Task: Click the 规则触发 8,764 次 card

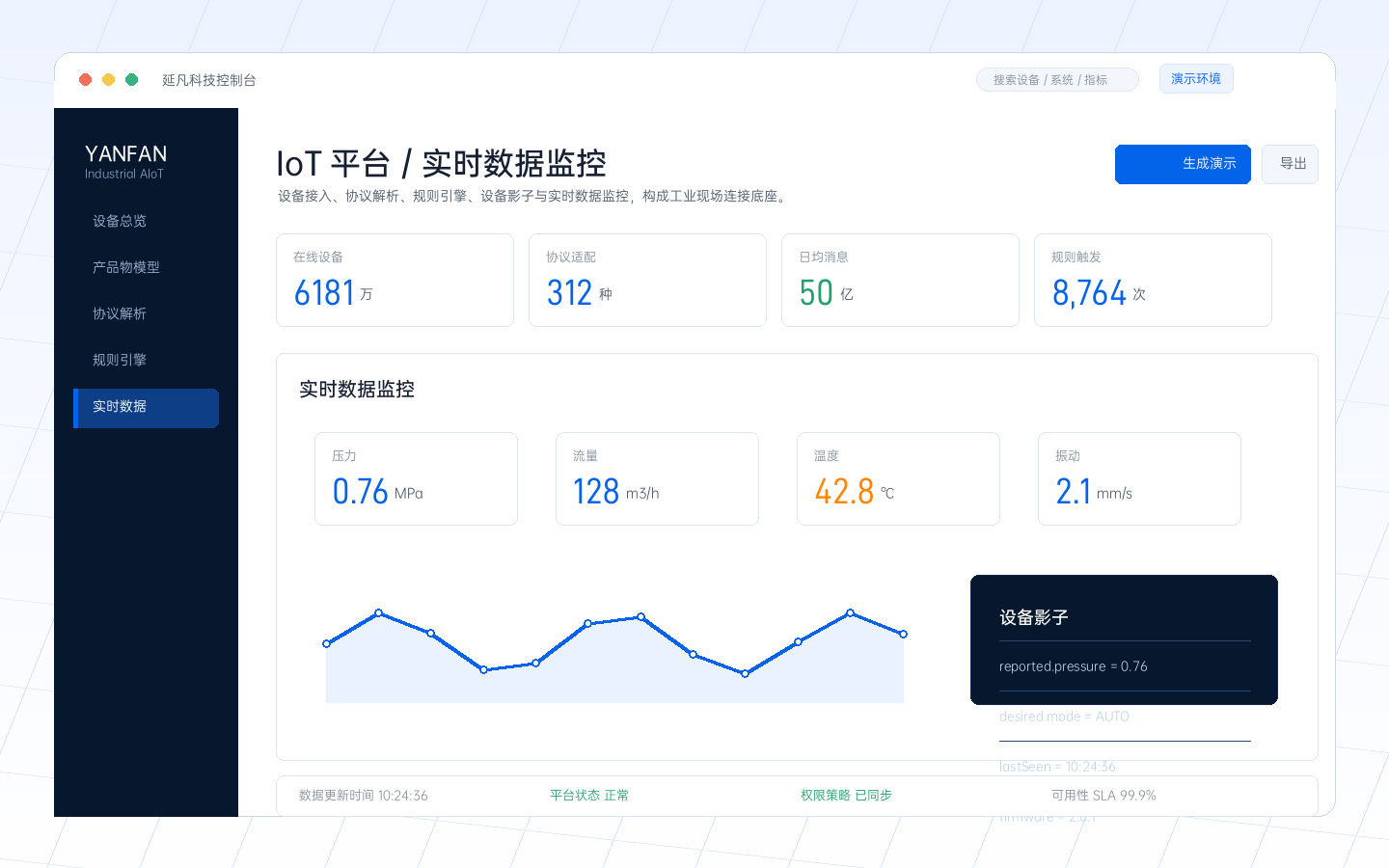Action: click(1153, 280)
